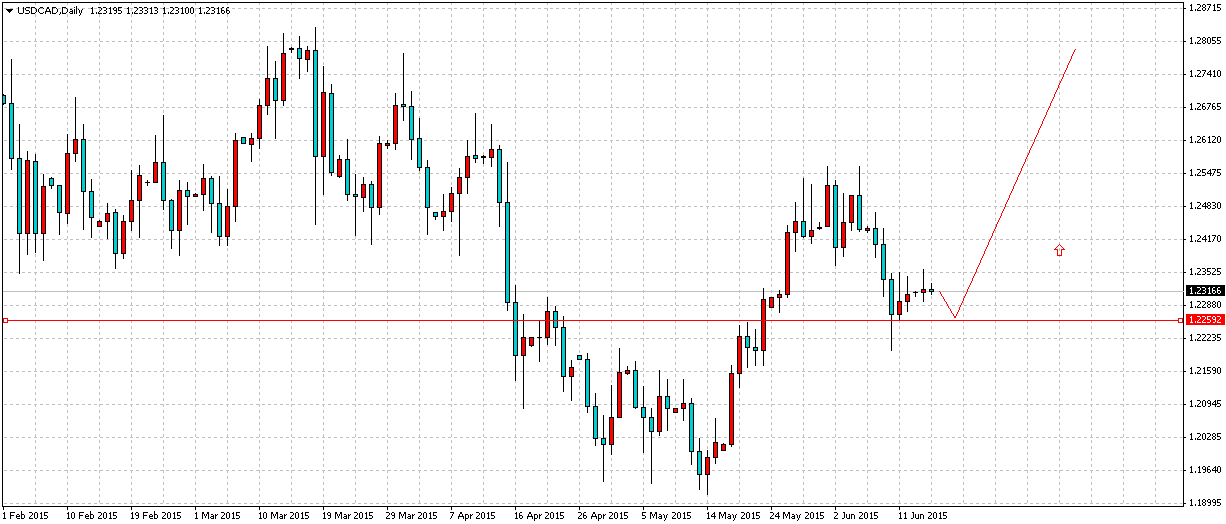Image resolution: width=1226 pixels, height=524 pixels.
Task: Select the short falling red trendline segment
Action: 947,304
